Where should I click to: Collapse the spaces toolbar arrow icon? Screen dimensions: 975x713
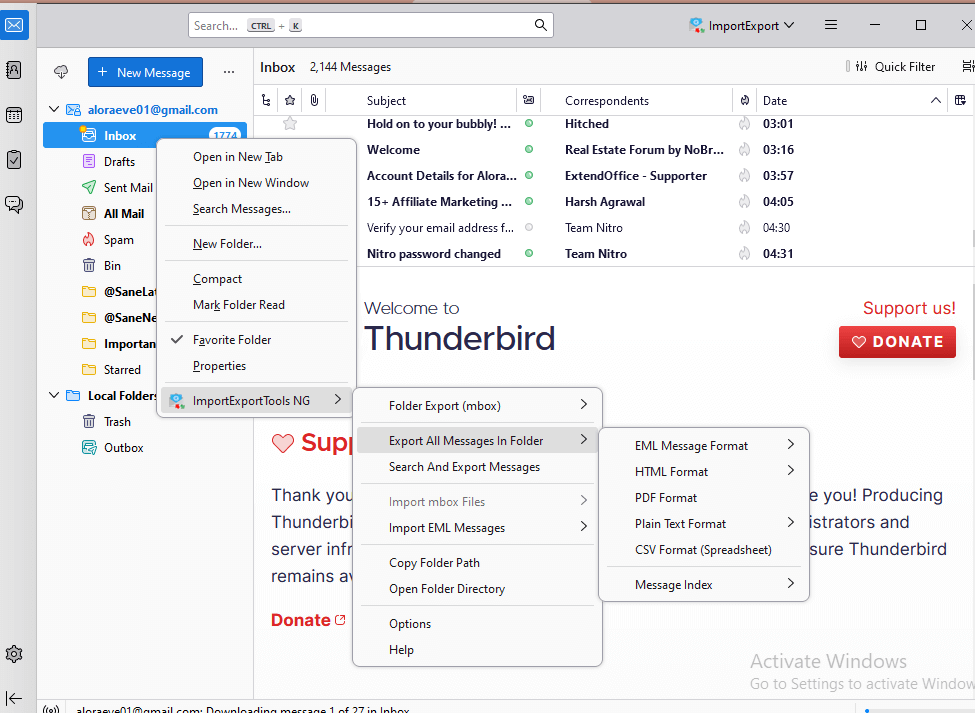pyautogui.click(x=14, y=699)
